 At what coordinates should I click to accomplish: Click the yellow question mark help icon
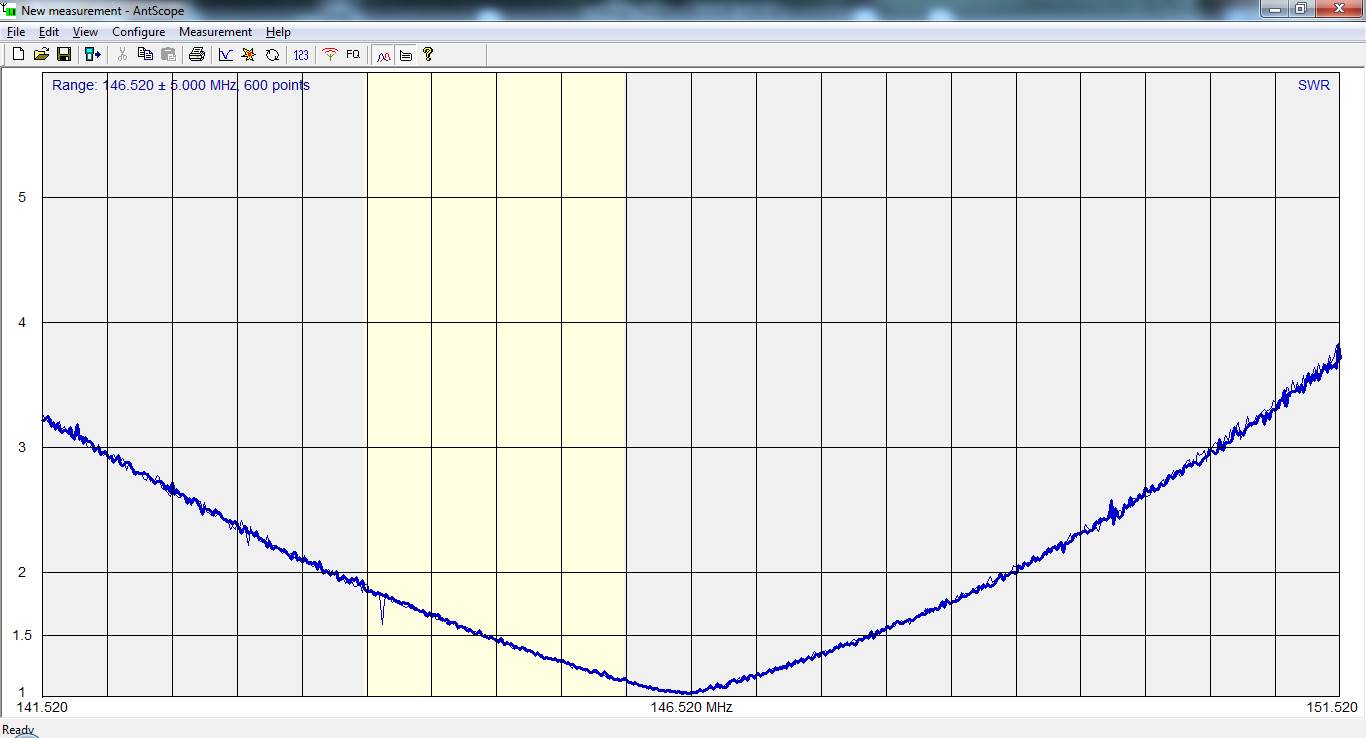click(428, 55)
